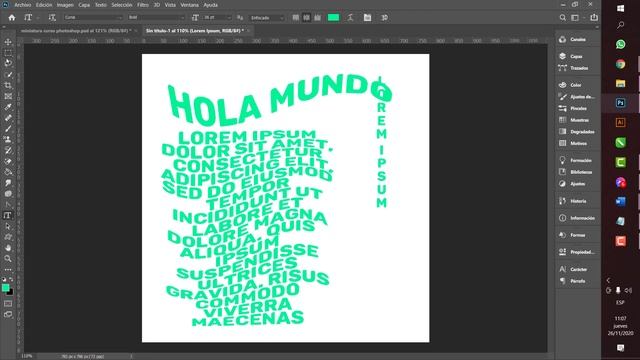
Task: Toggle text orientation icon
Action: pyautogui.click(x=52, y=18)
